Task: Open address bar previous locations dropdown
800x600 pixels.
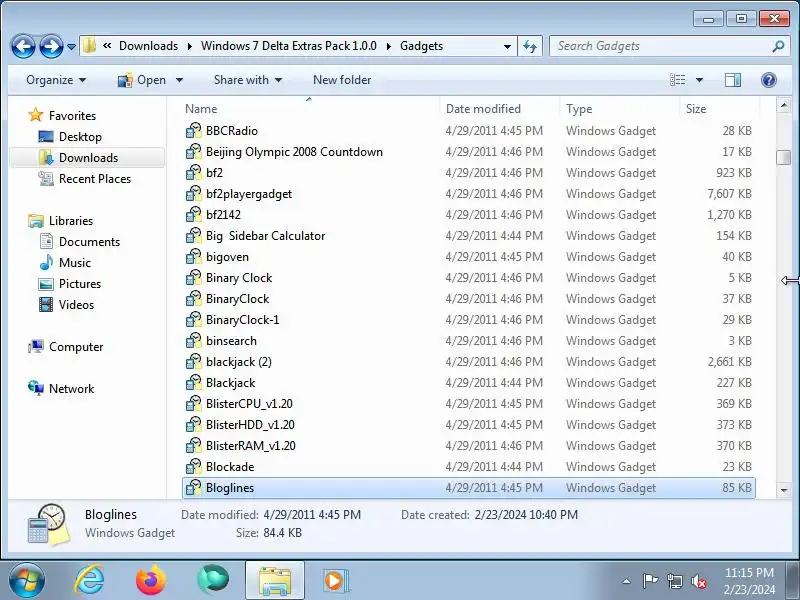Action: tap(507, 46)
